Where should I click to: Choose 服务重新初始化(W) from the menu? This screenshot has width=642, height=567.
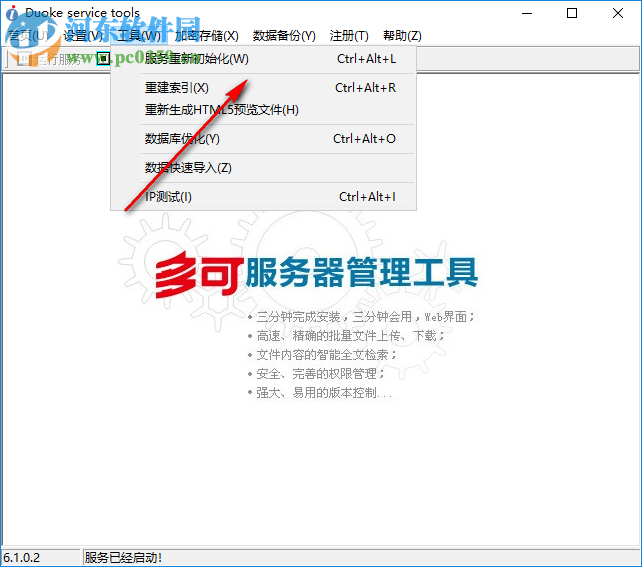pyautogui.click(x=263, y=59)
